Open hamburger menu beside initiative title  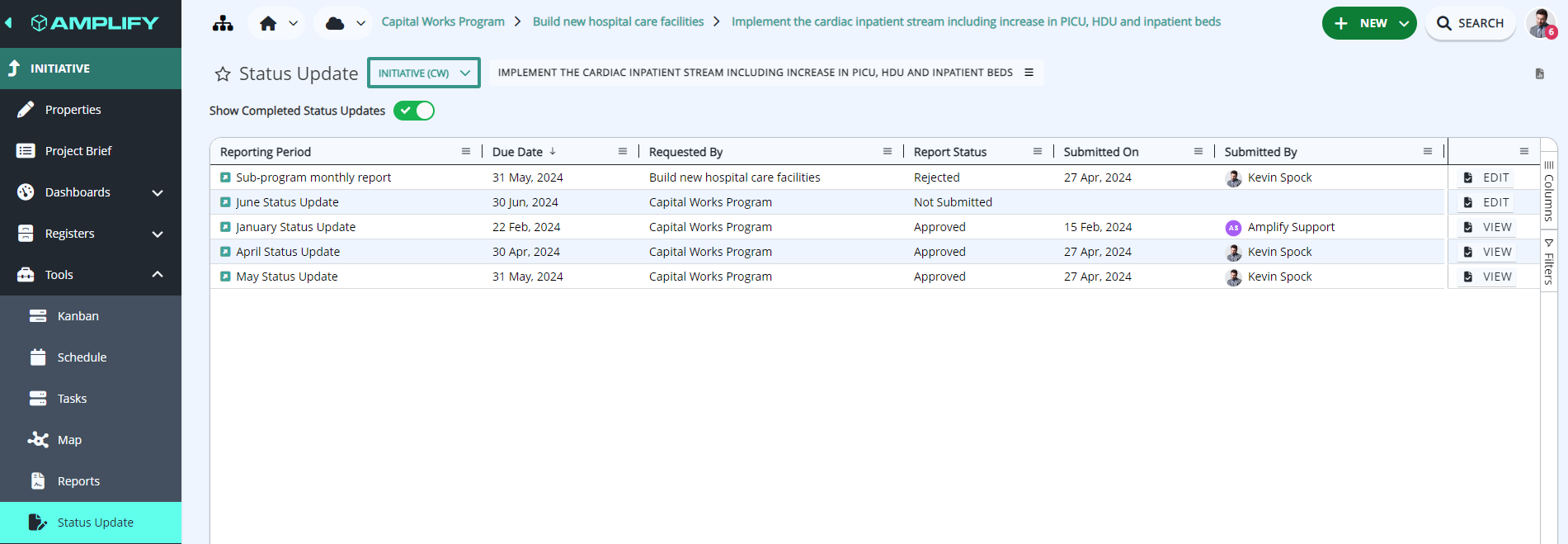point(1029,73)
